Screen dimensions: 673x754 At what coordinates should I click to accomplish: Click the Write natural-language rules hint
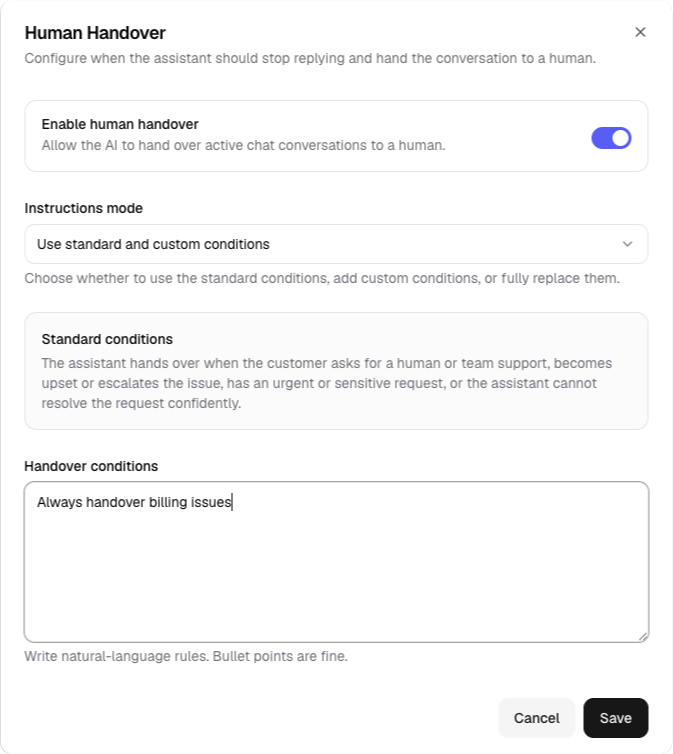pyautogui.click(x=186, y=656)
